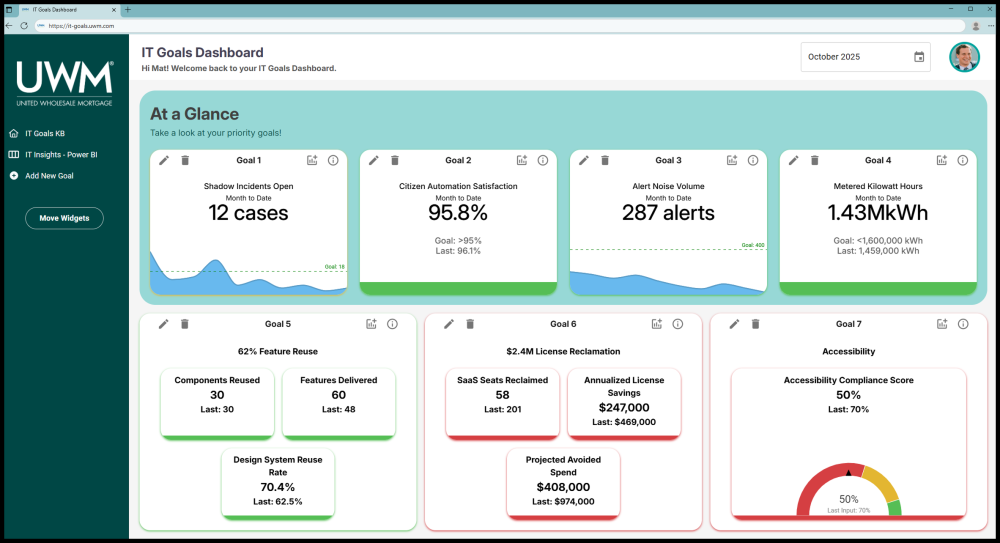
Task: Edit Goal 1 with the pencil icon
Action: click(x=164, y=160)
